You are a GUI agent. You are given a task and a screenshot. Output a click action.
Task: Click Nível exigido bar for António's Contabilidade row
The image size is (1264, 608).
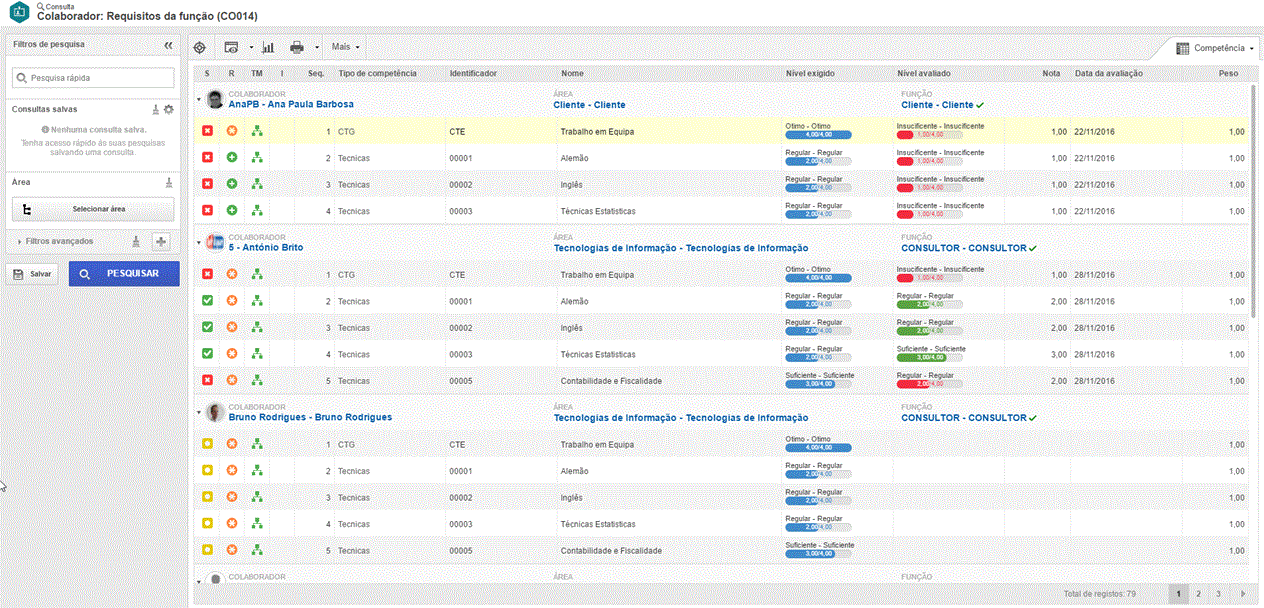818,384
